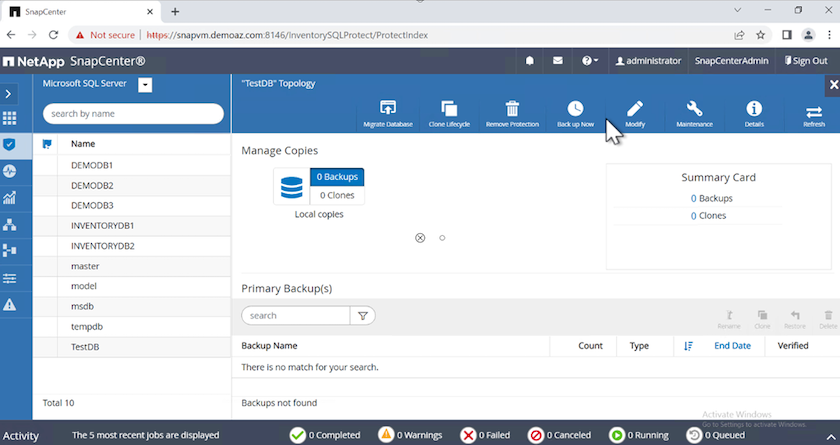
Task: Select TestDB database row
Action: (132, 347)
